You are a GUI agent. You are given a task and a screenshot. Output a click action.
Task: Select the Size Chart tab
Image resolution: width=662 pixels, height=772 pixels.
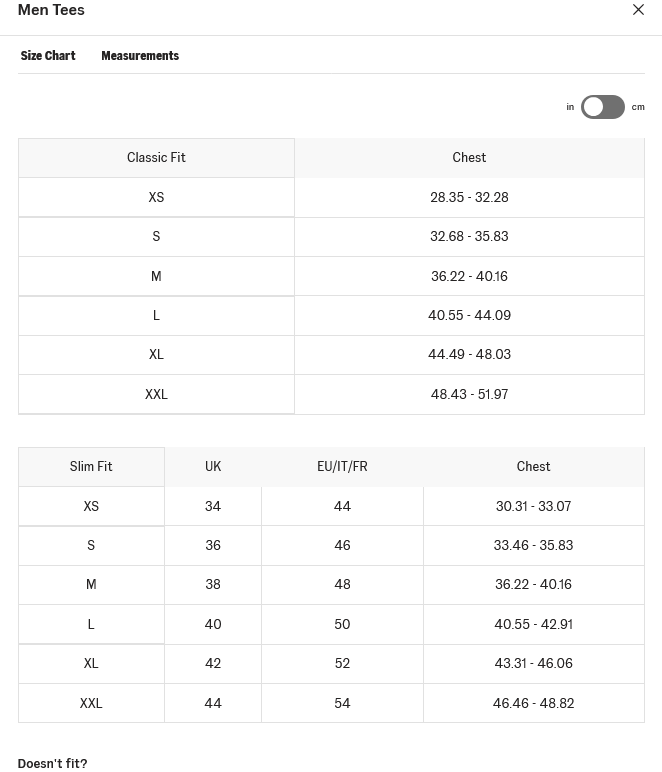pyautogui.click(x=48, y=56)
